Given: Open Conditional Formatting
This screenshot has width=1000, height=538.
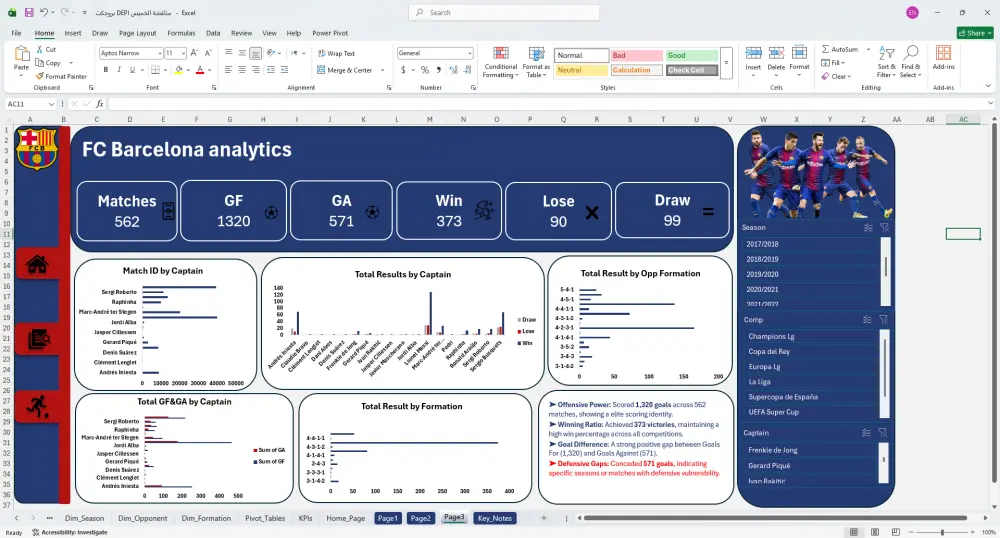Looking at the screenshot, I should 501,62.
